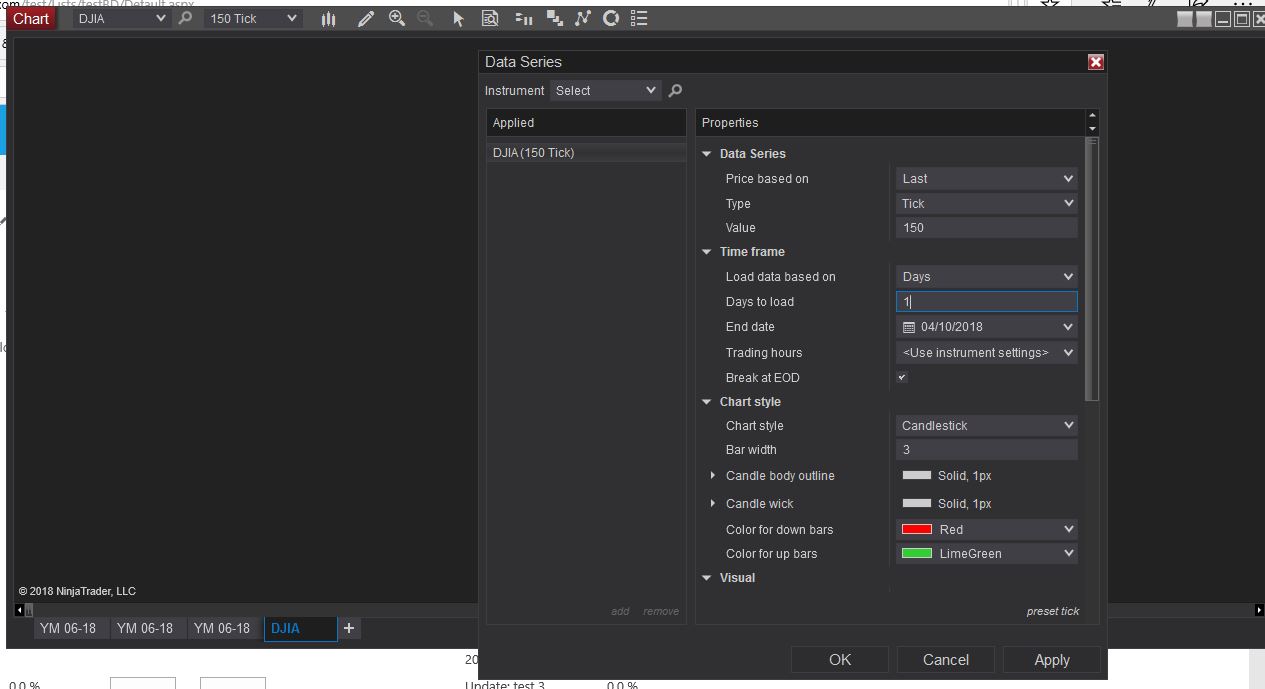Open the Instrument Select dropdown
This screenshot has width=1265, height=689.
[606, 90]
